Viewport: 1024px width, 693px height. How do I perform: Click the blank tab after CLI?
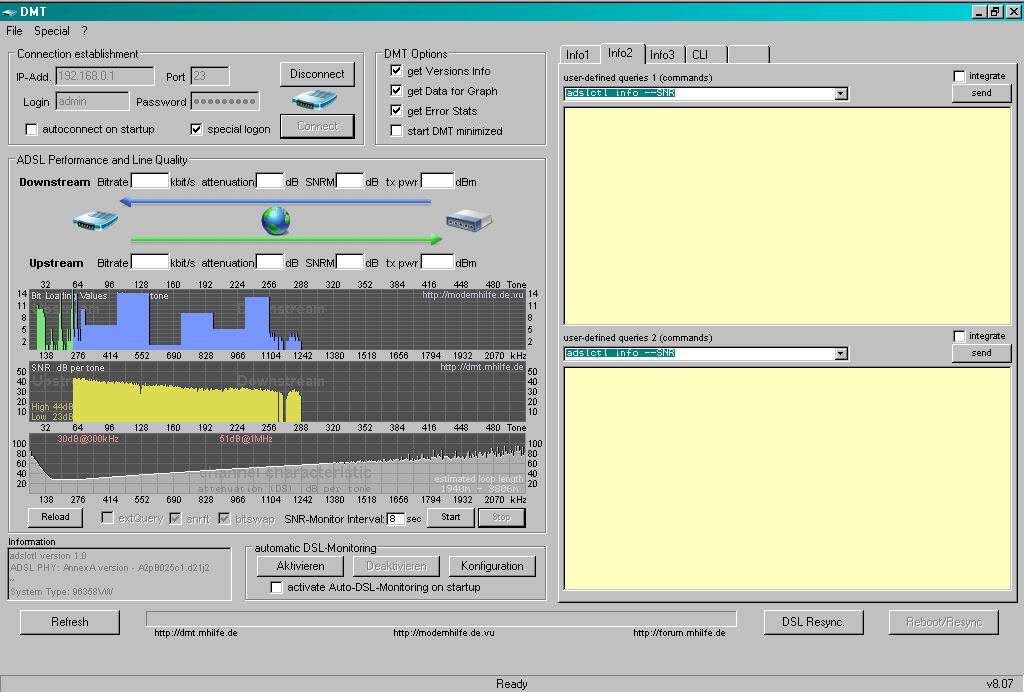748,55
